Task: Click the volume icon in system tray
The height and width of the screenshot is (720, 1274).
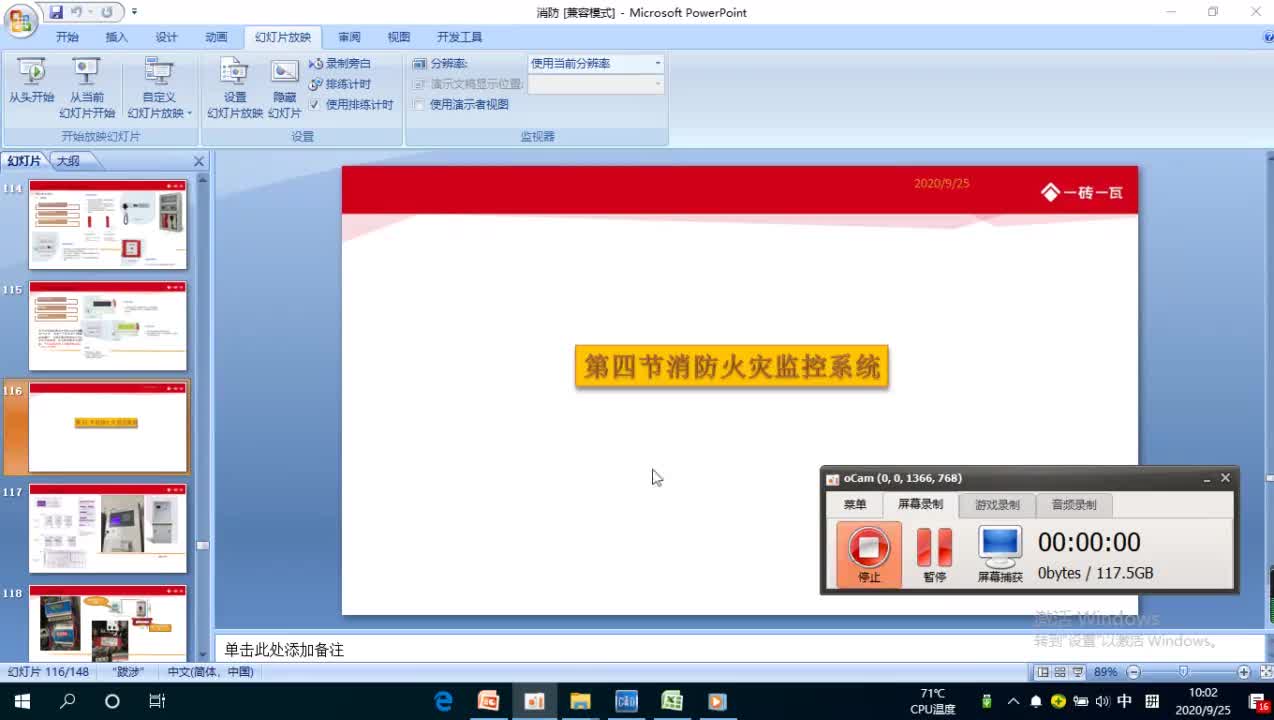Action: [x=1102, y=701]
